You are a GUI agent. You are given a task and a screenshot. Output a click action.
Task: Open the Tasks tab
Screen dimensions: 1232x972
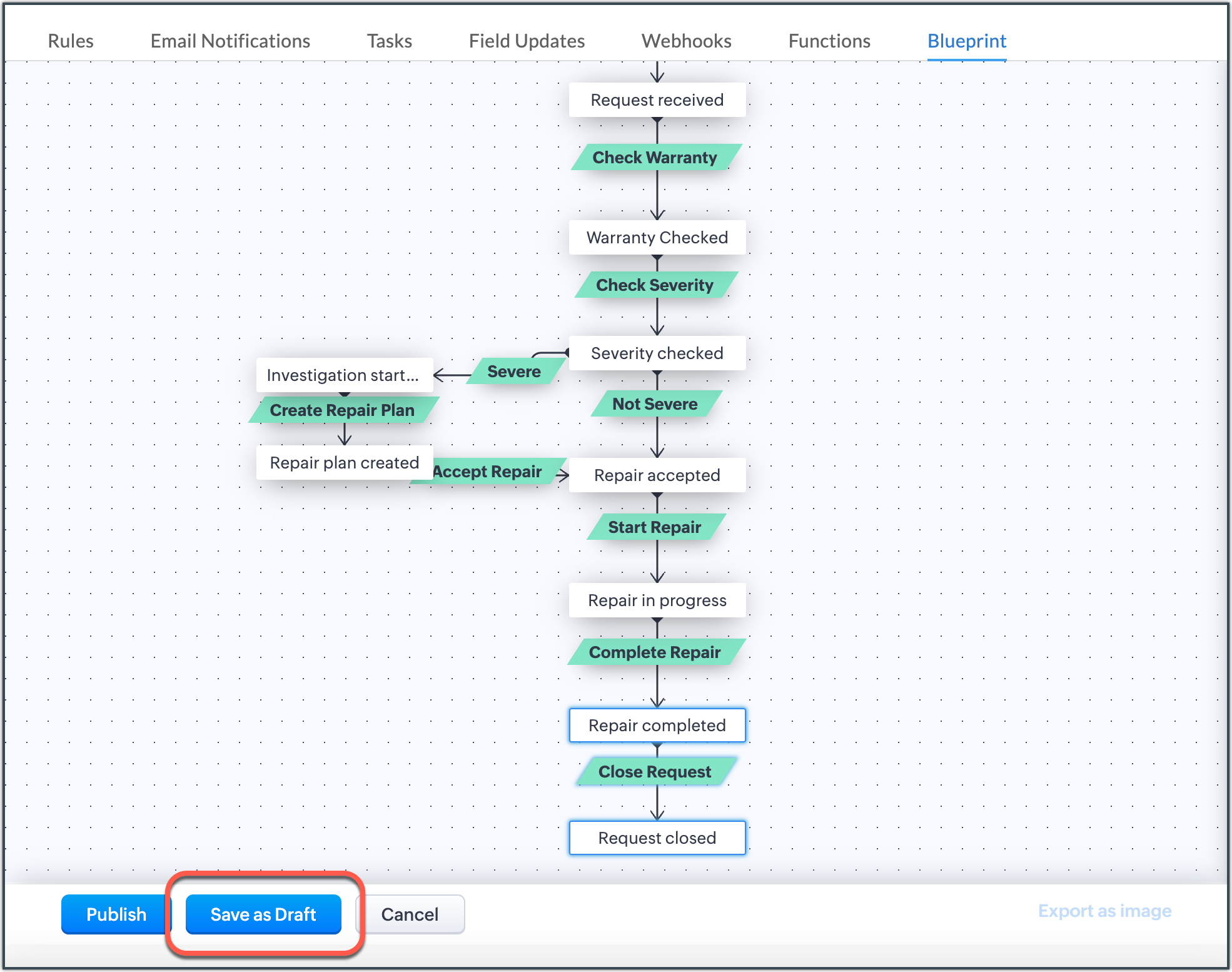(x=389, y=41)
